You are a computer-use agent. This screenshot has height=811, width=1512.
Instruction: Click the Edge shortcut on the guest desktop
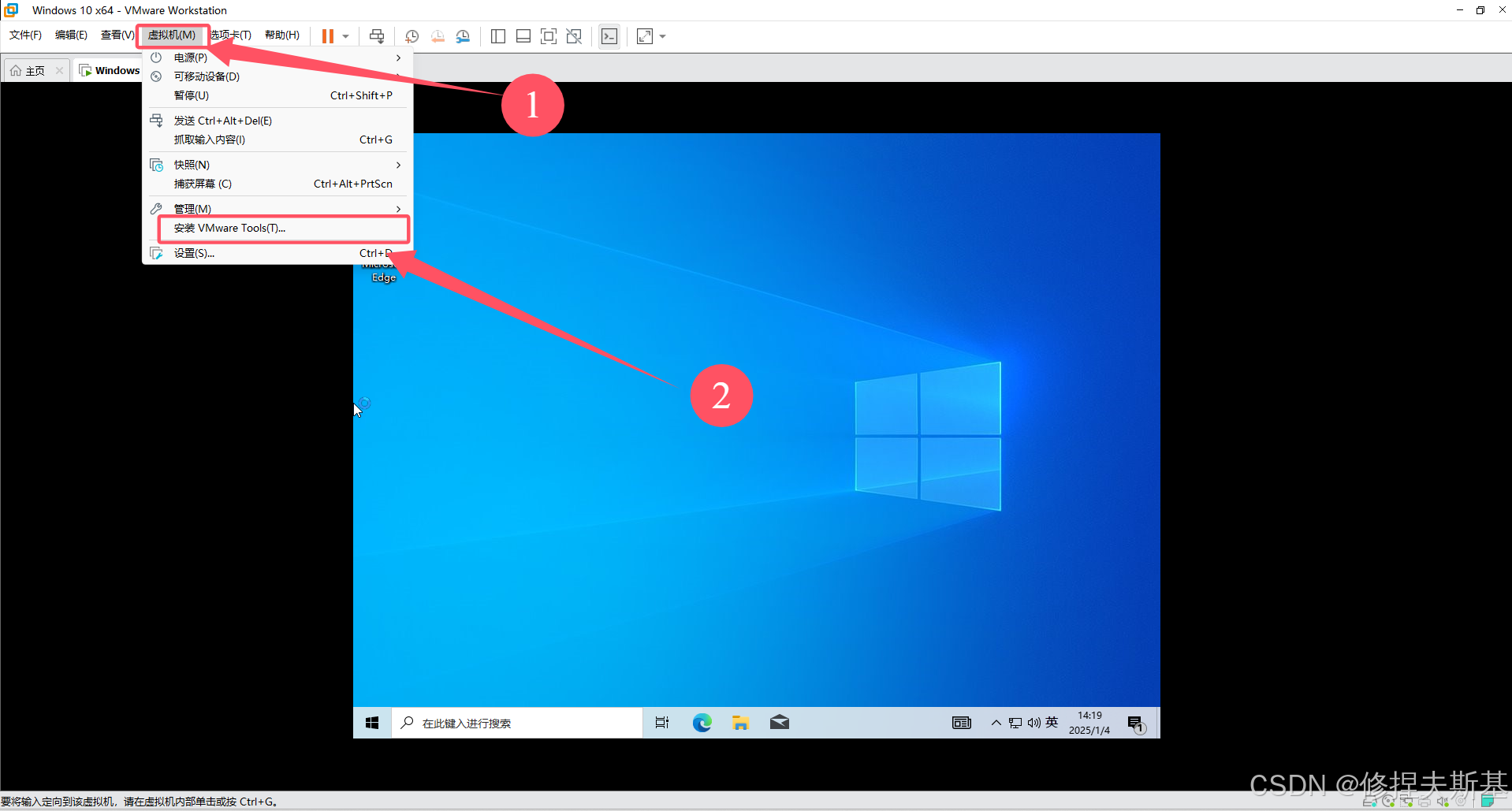tap(383, 271)
